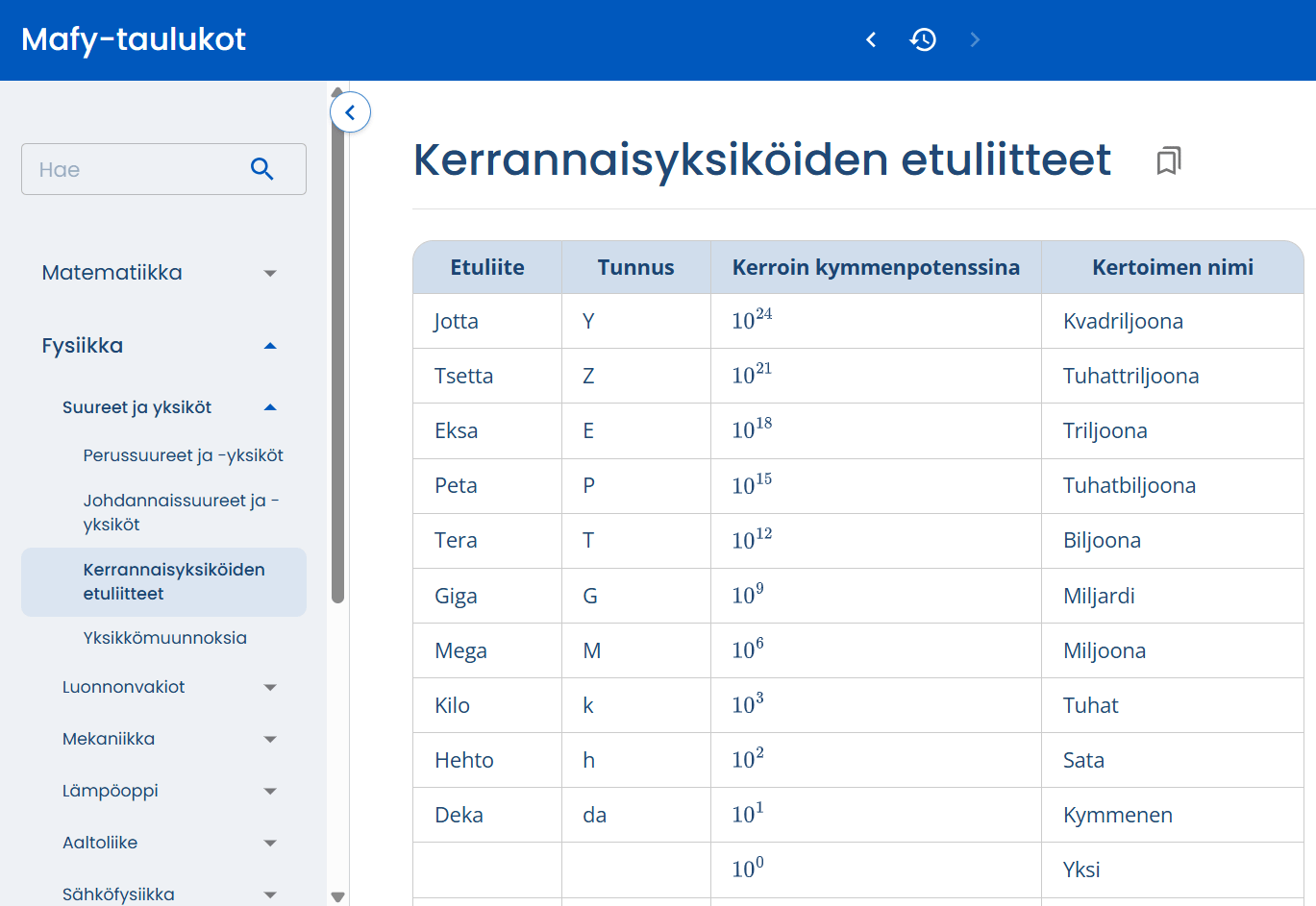Viewport: 1316px width, 906px height.
Task: Bookmark the page with the bookmark icon
Action: 1169,160
